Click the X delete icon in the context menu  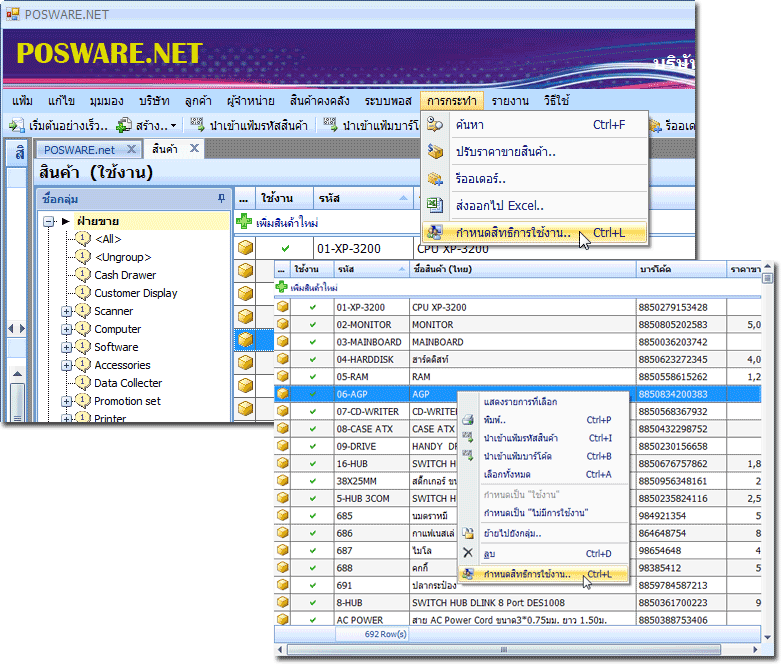[468, 553]
